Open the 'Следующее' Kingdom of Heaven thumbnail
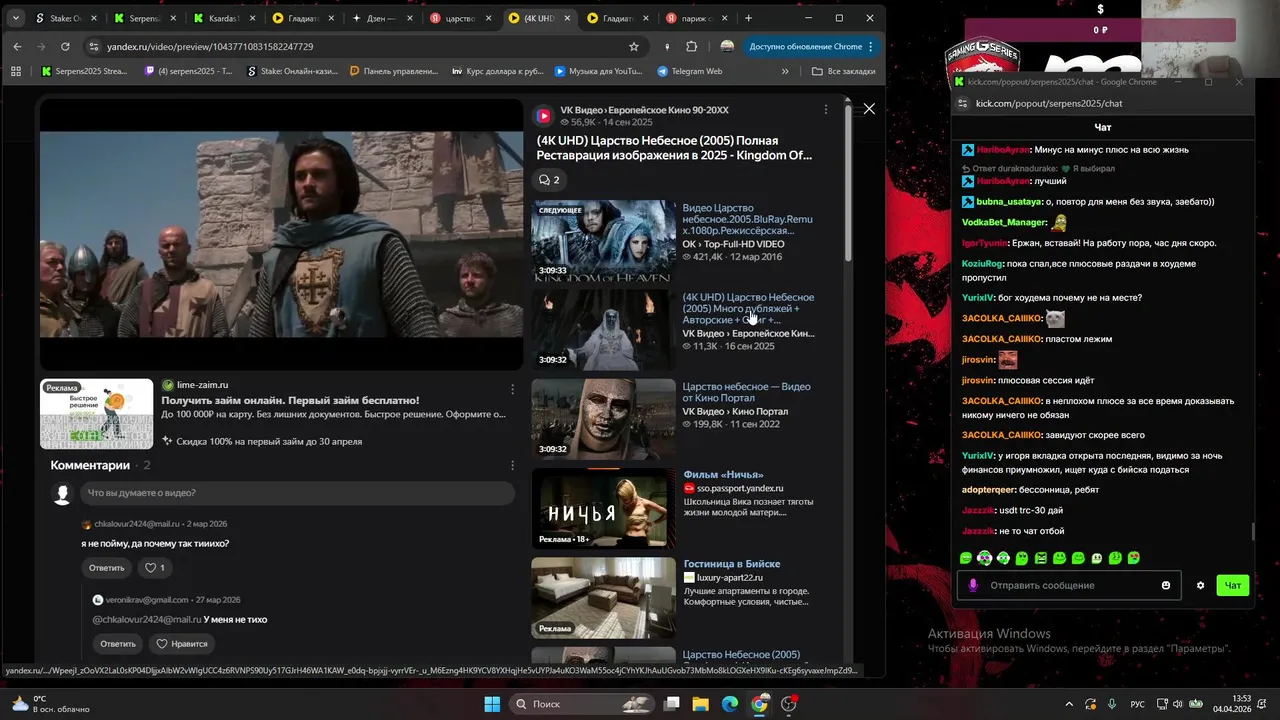Image resolution: width=1280 pixels, height=720 pixels. 603,241
